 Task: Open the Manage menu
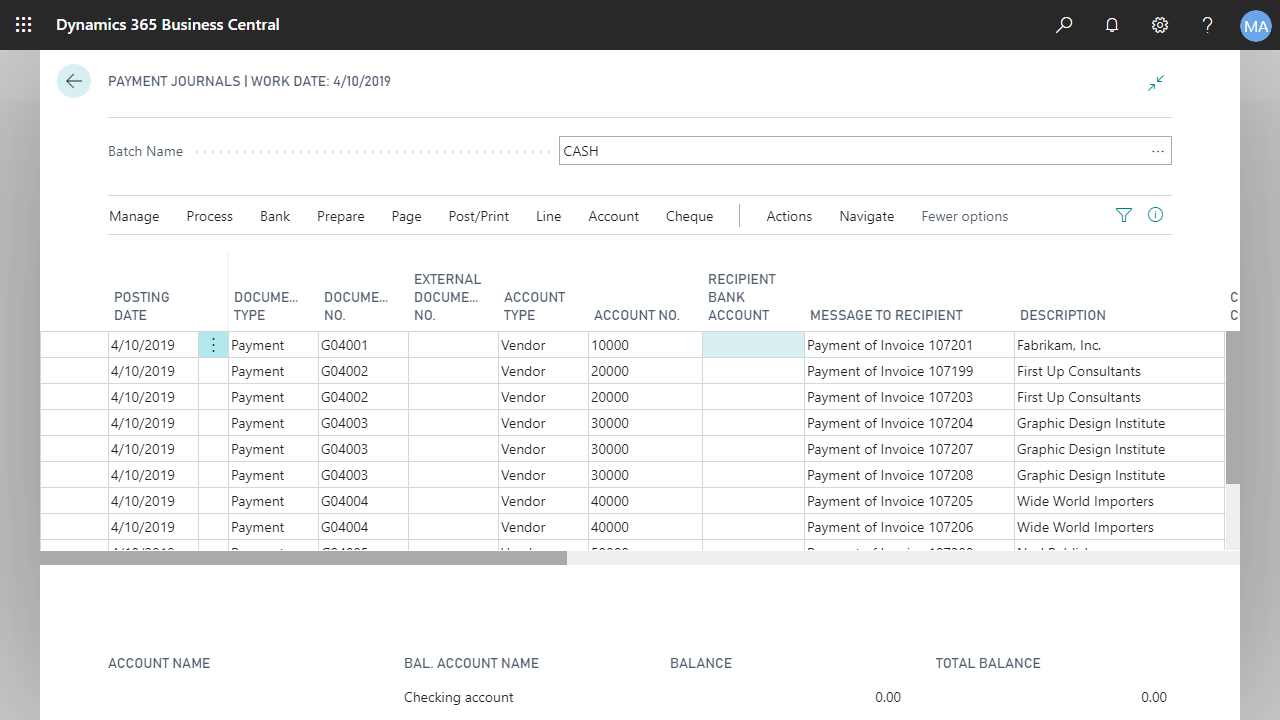point(134,216)
